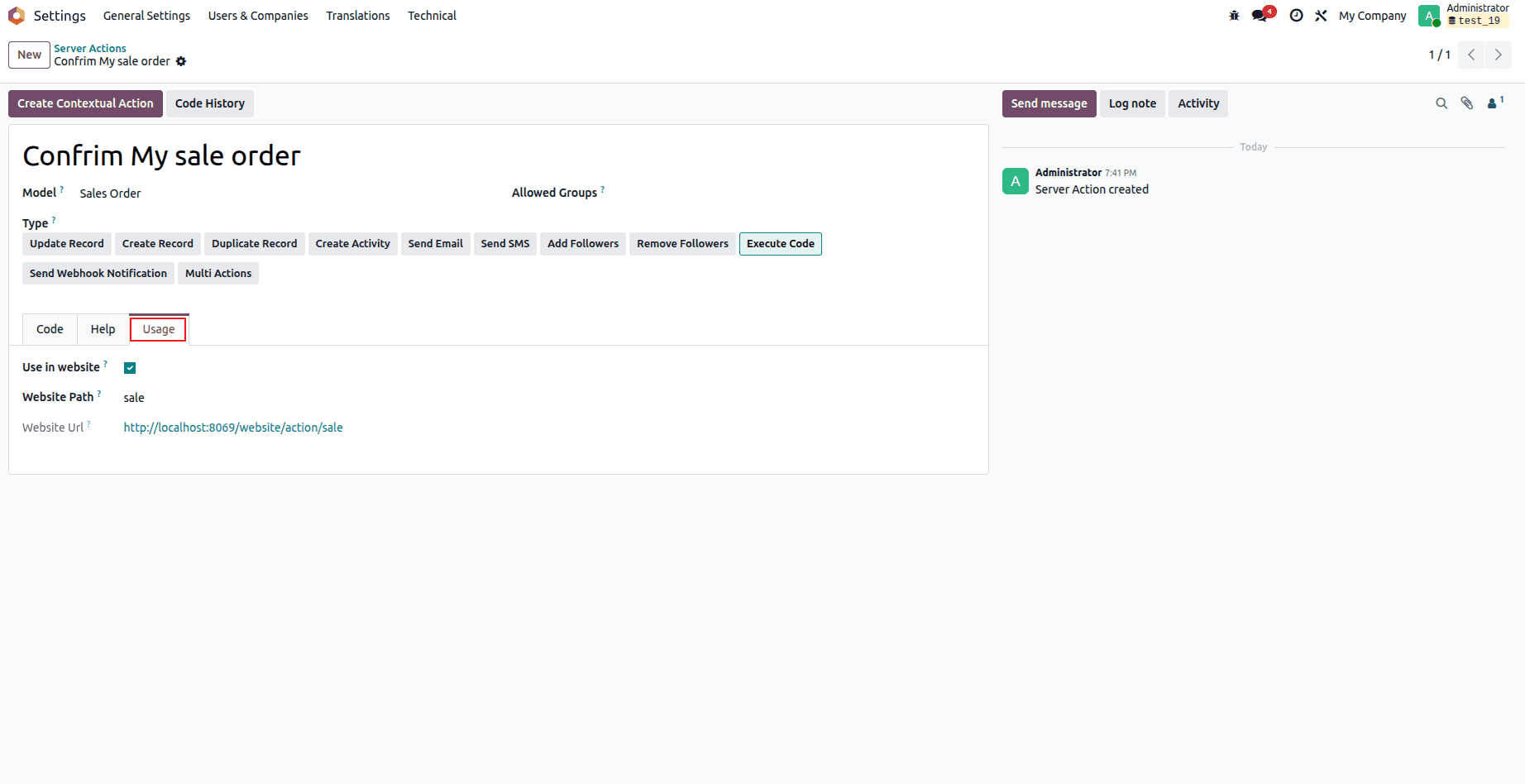Switch to the Help tab
1525x784 pixels.
(103, 329)
